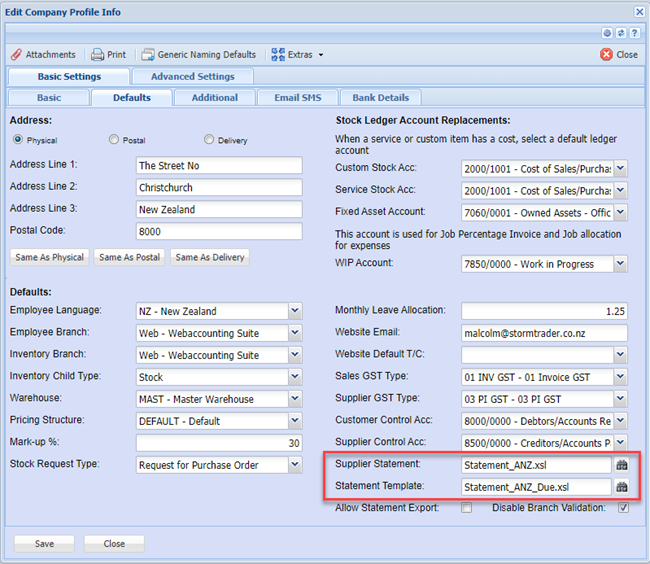This screenshot has height=564, width=650.
Task: Expand the WIP Account dropdown
Action: click(620, 264)
